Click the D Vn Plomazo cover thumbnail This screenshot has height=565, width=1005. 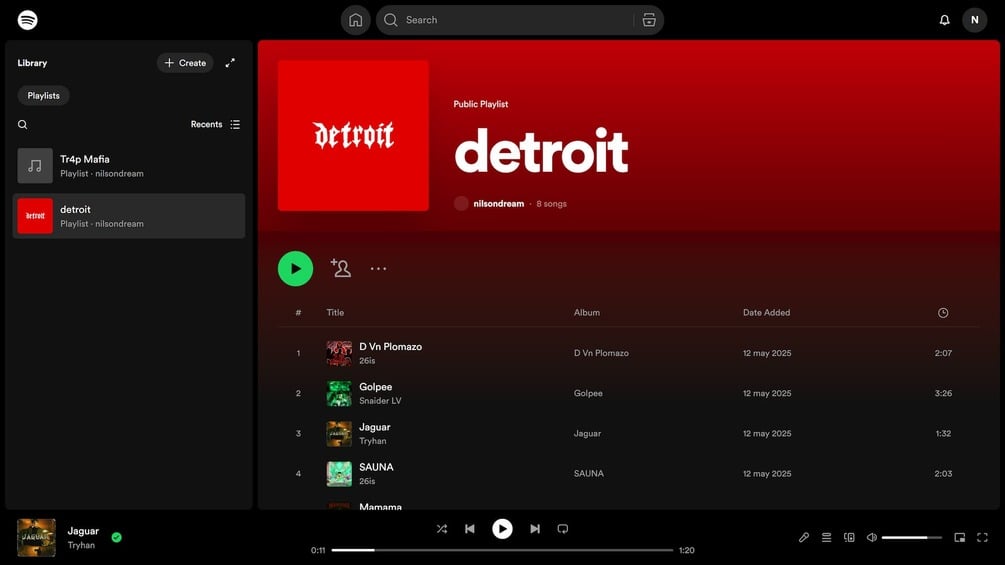(x=339, y=353)
